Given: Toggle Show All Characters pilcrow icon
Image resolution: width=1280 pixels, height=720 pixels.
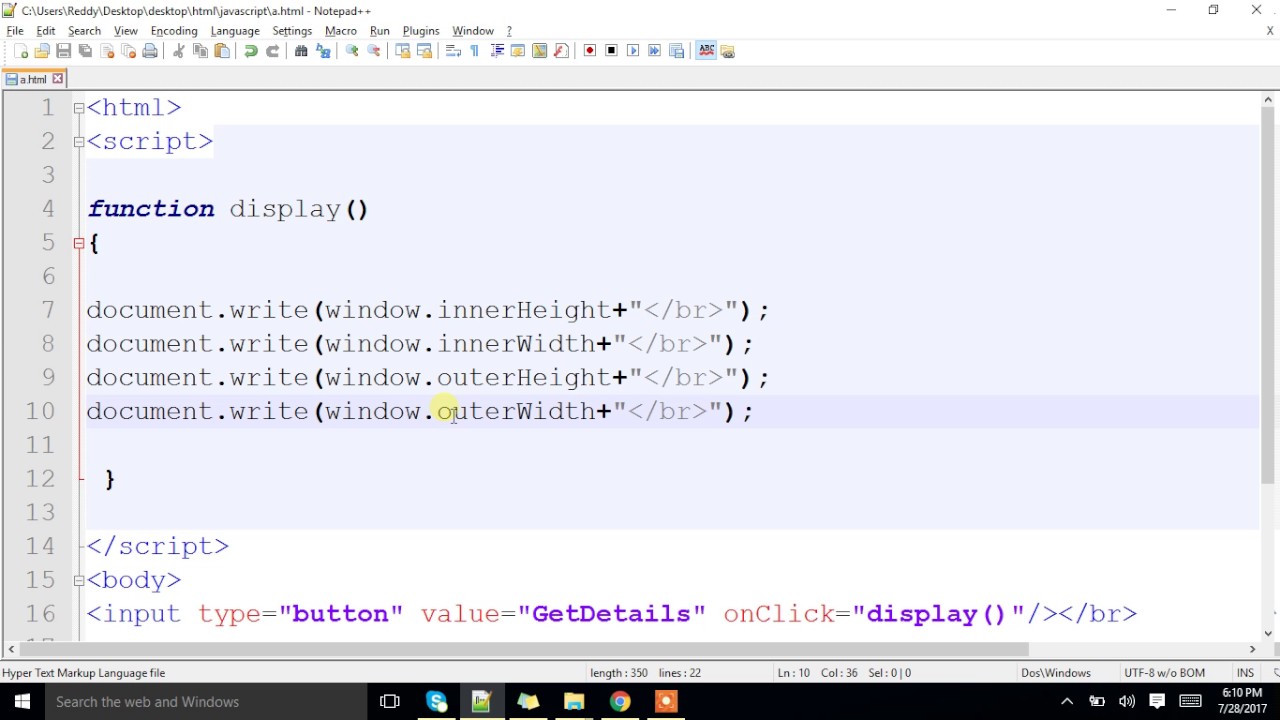Looking at the screenshot, I should (474, 51).
